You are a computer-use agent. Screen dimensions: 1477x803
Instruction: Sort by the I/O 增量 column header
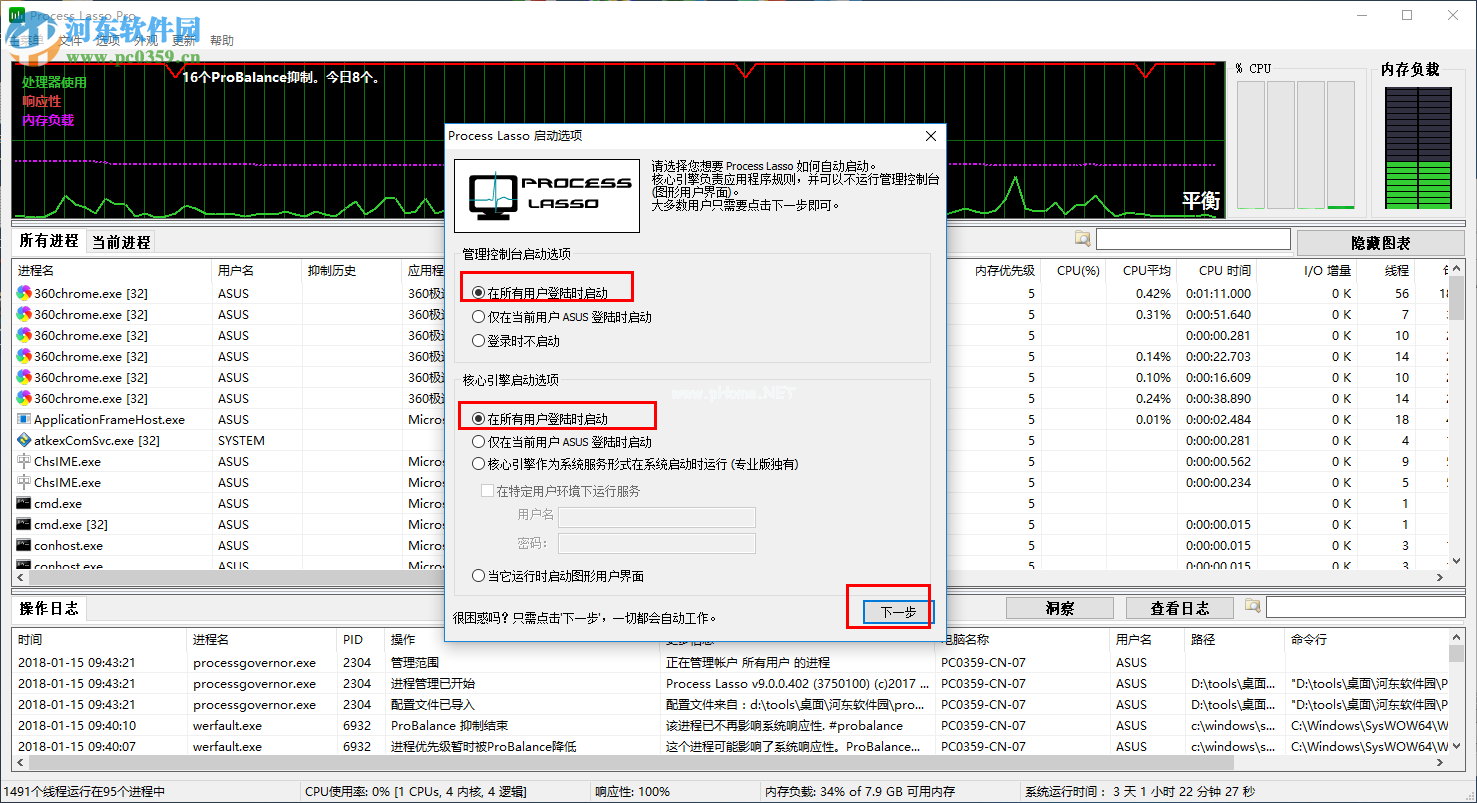[1309, 270]
